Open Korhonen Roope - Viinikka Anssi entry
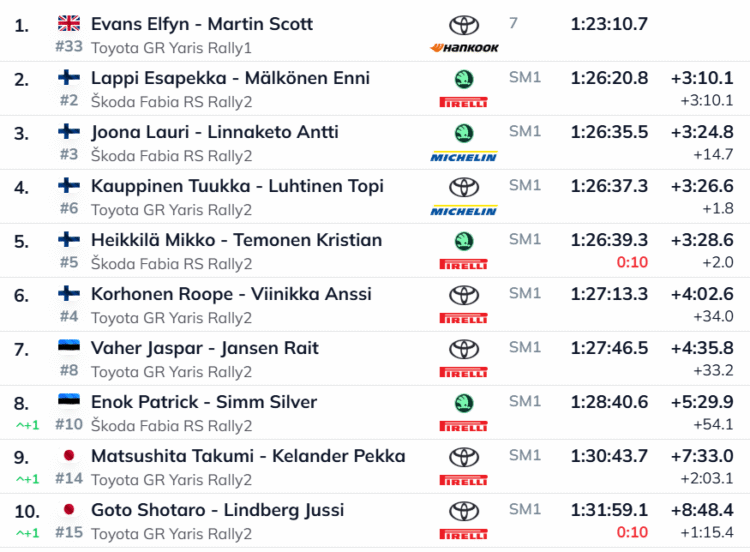 (231, 294)
